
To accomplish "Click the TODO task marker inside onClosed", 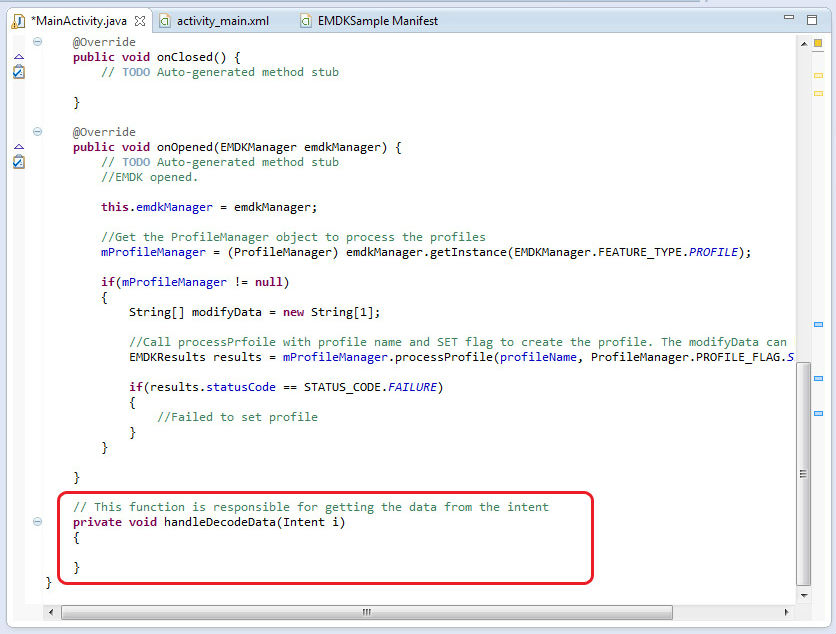I will 18,72.
